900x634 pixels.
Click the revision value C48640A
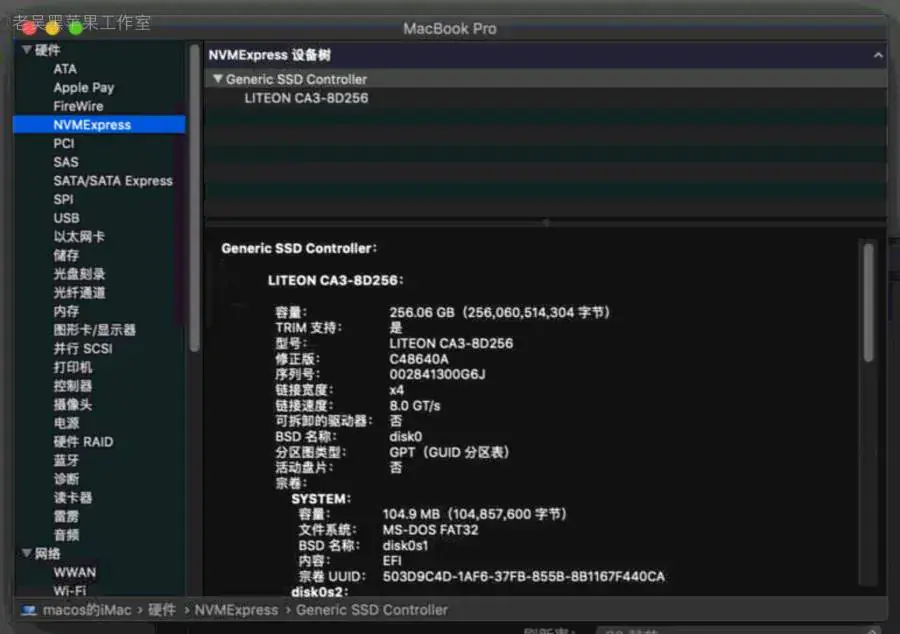419,359
